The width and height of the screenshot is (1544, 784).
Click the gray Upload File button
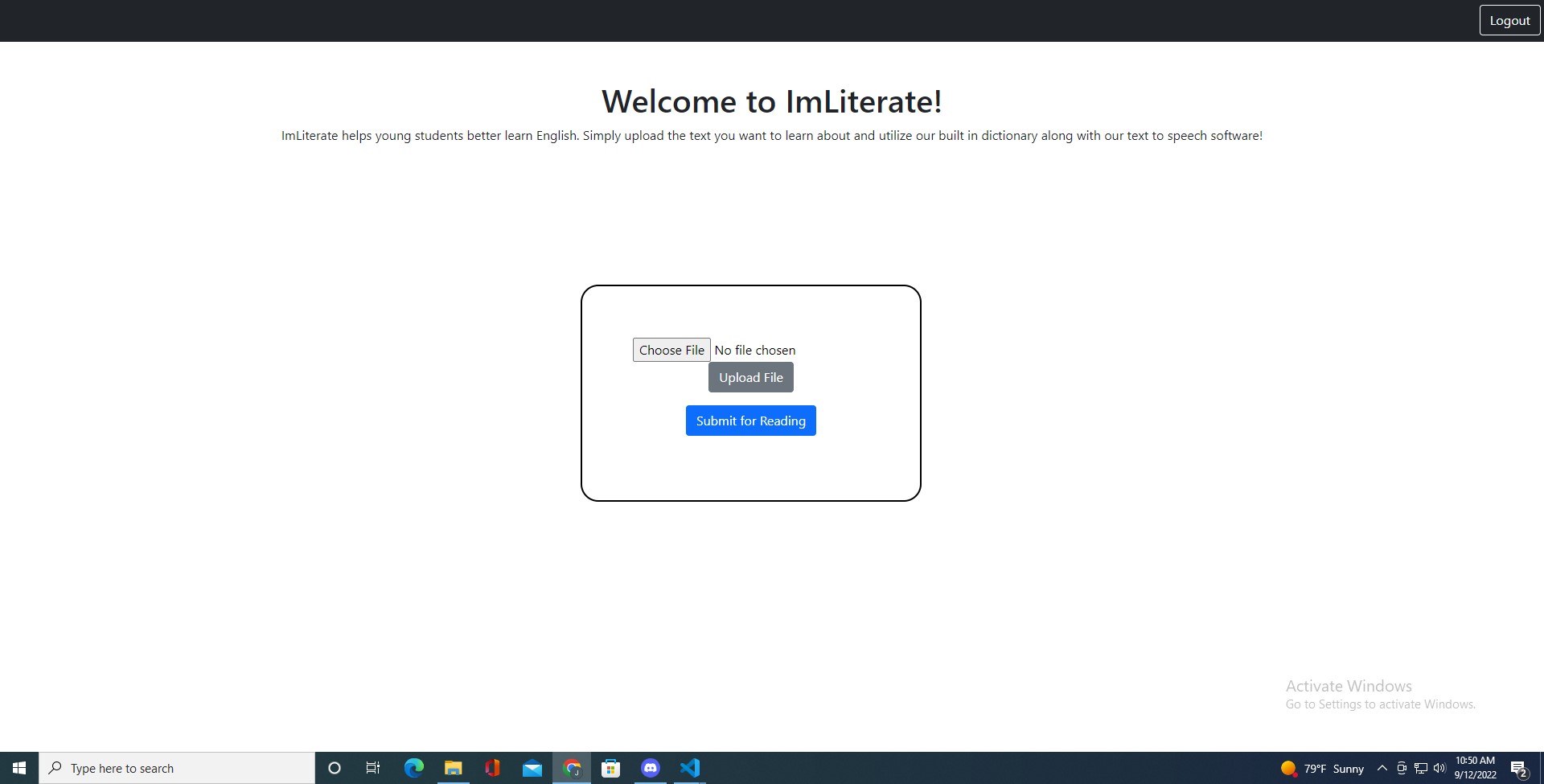[x=750, y=377]
